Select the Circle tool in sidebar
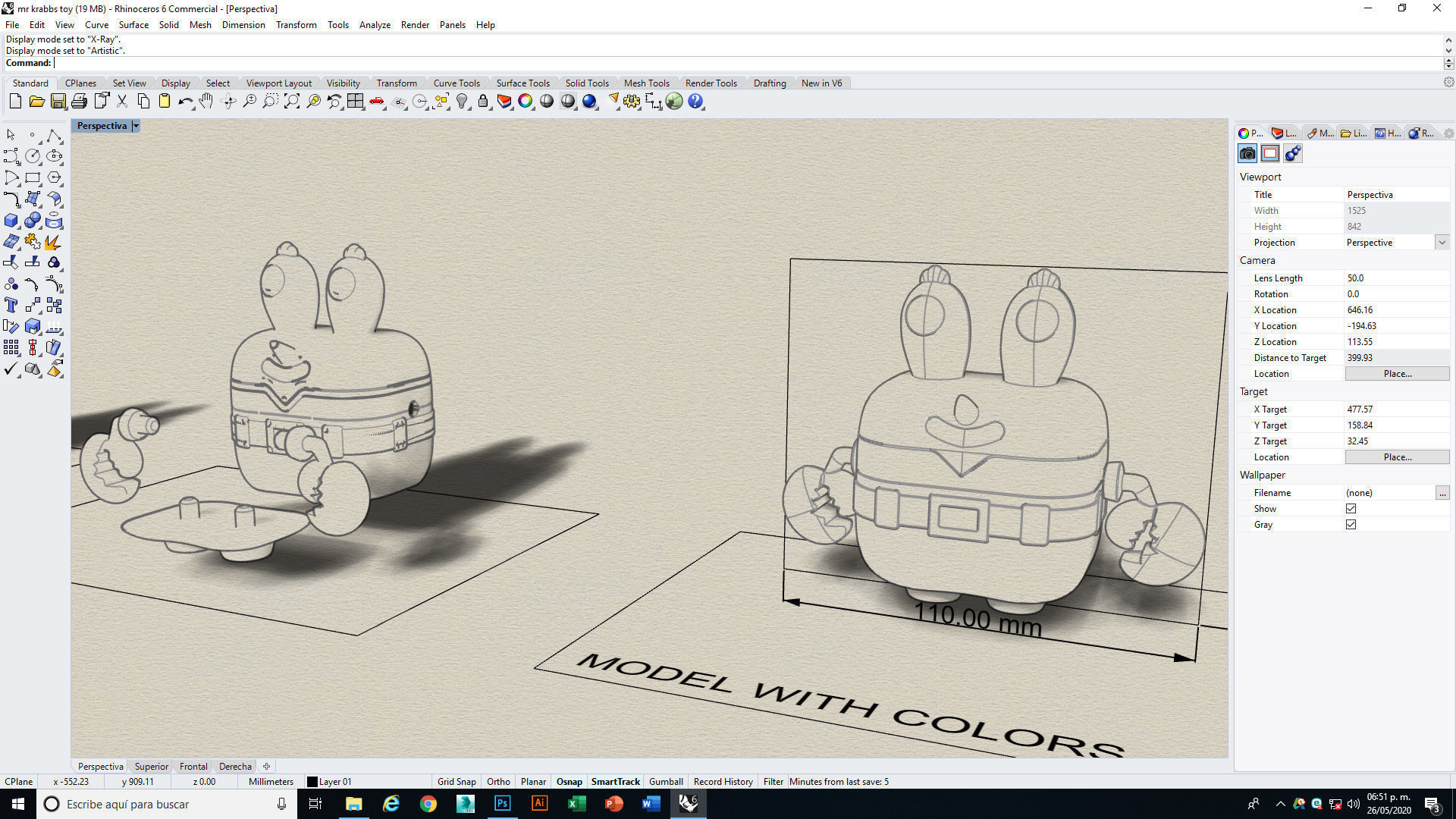The height and width of the screenshot is (819, 1456). [33, 156]
